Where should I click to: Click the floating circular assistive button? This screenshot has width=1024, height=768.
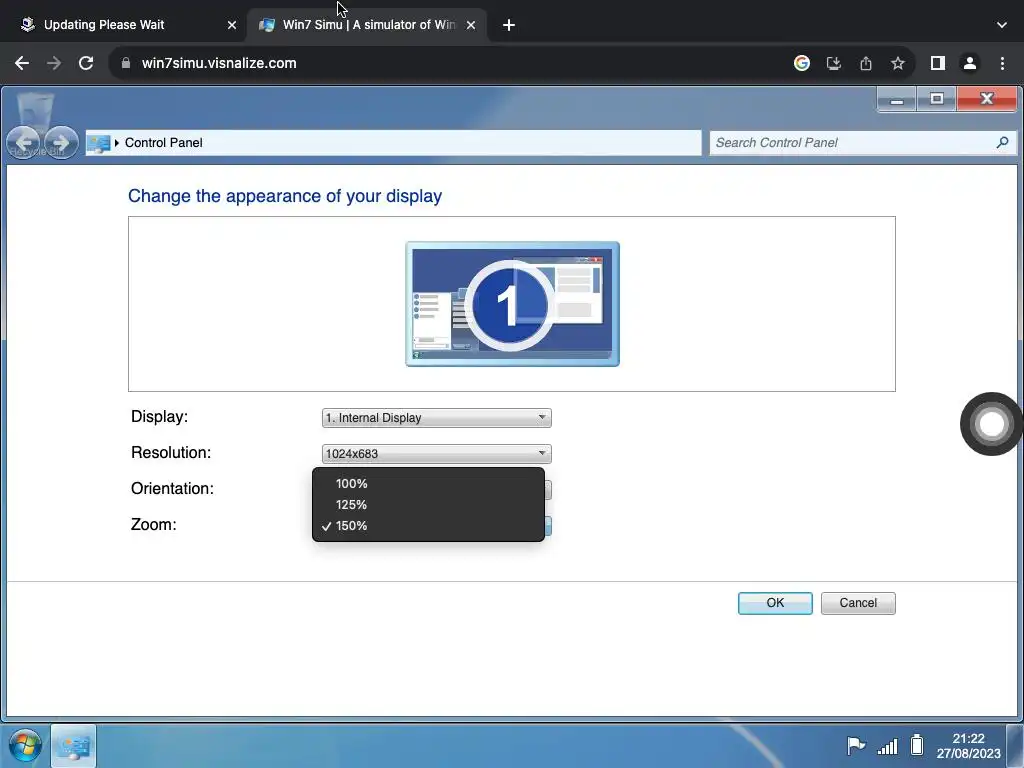click(x=991, y=424)
